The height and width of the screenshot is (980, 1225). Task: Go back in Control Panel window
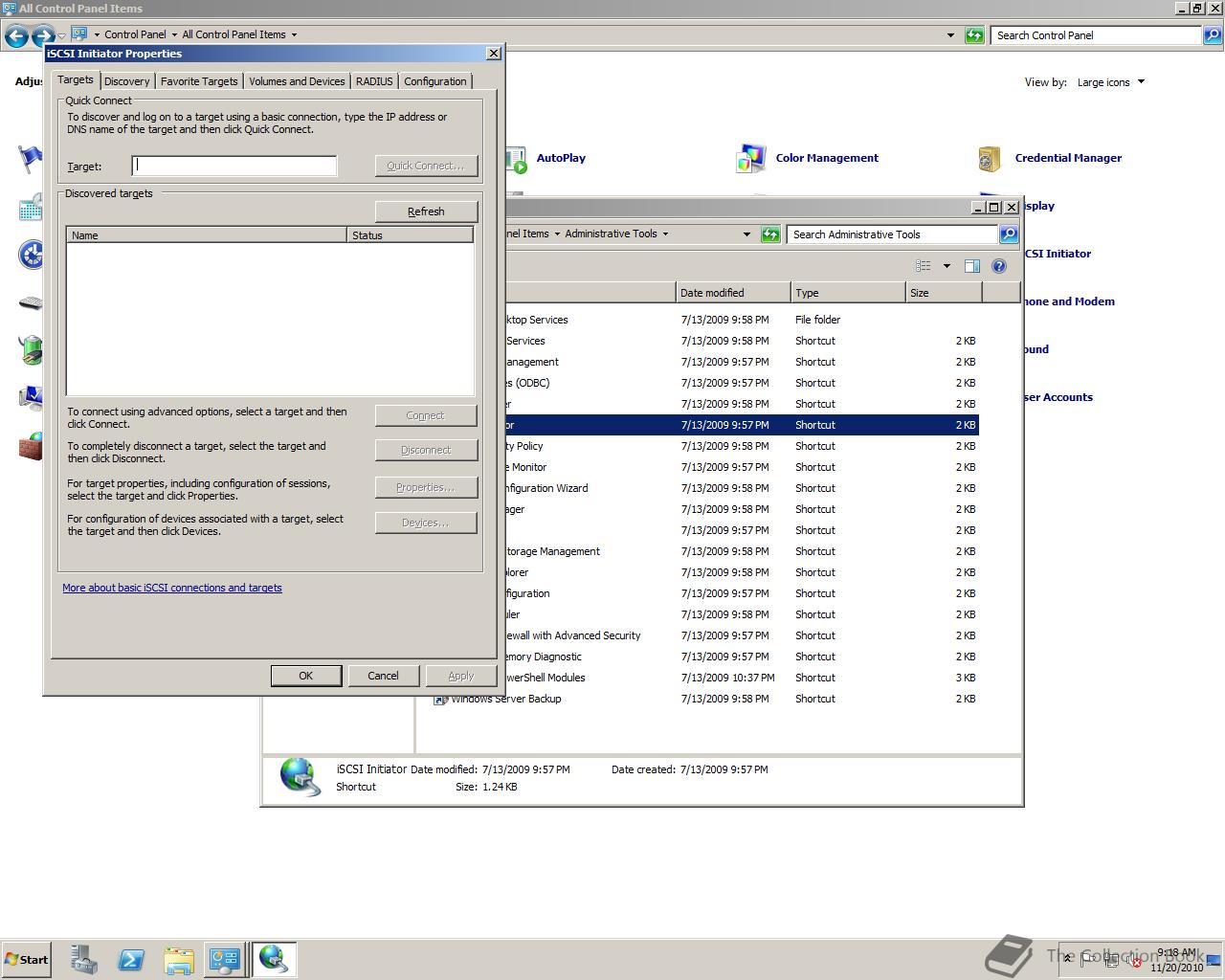pos(16,36)
